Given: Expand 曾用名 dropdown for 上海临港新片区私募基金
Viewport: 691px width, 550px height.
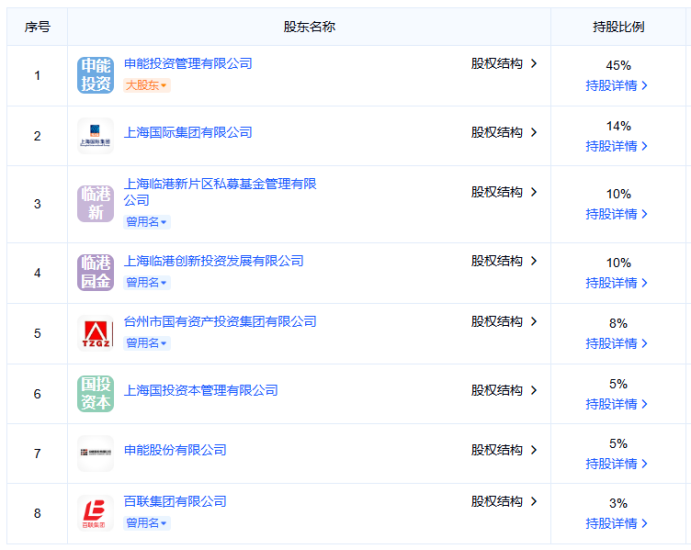Looking at the screenshot, I should (147, 222).
